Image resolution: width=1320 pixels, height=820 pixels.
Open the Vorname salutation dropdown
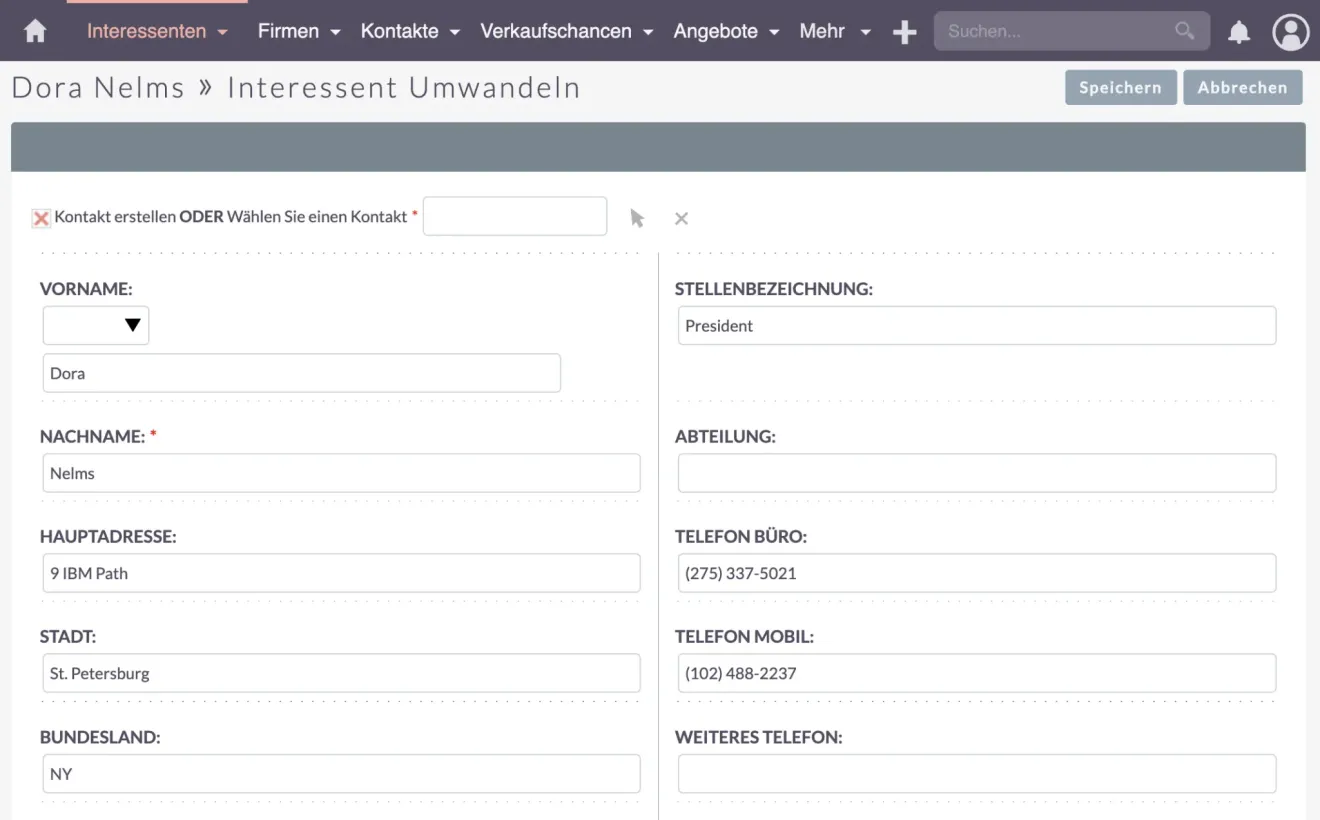[x=96, y=325]
